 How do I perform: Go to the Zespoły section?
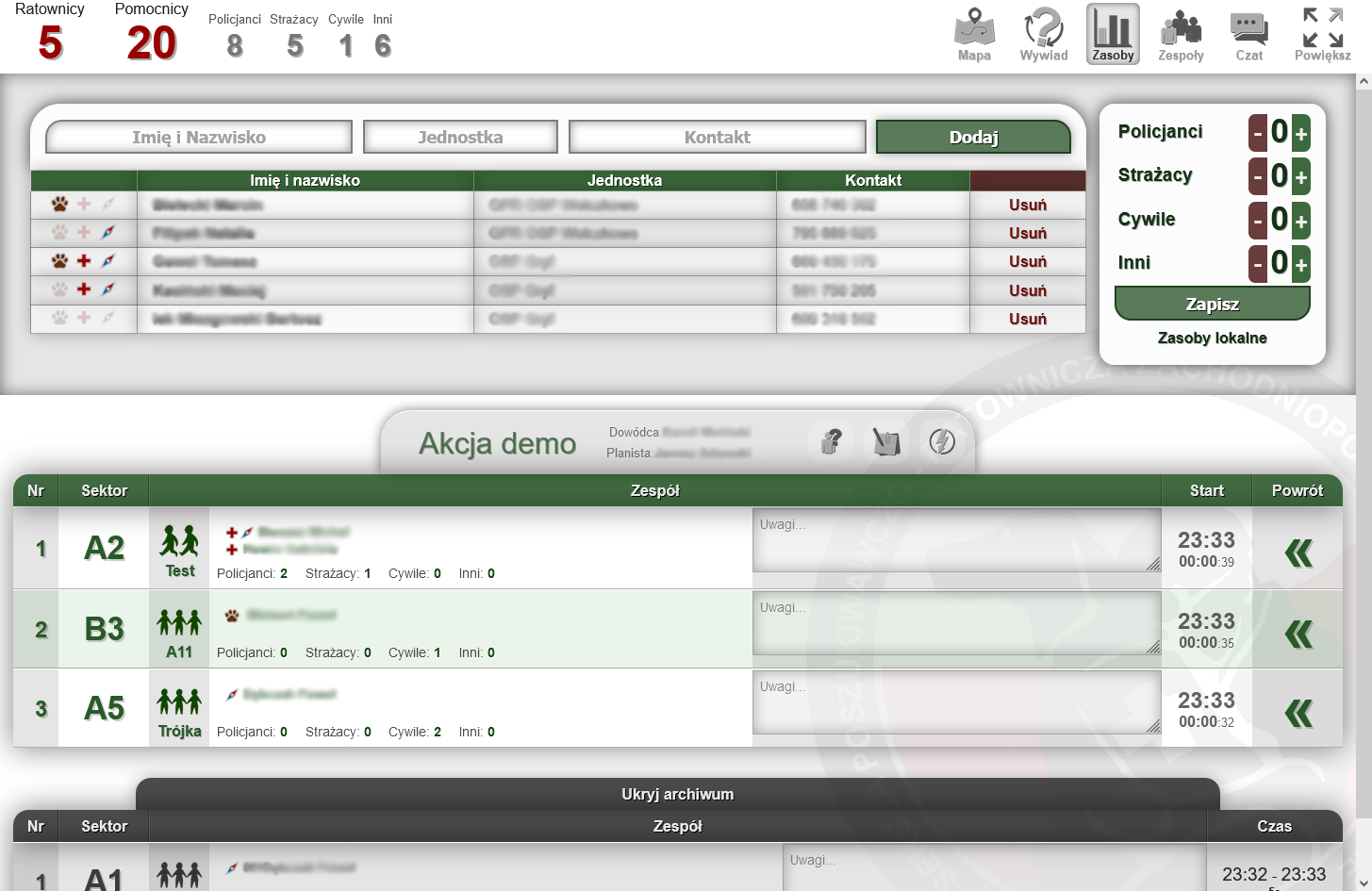1181,35
